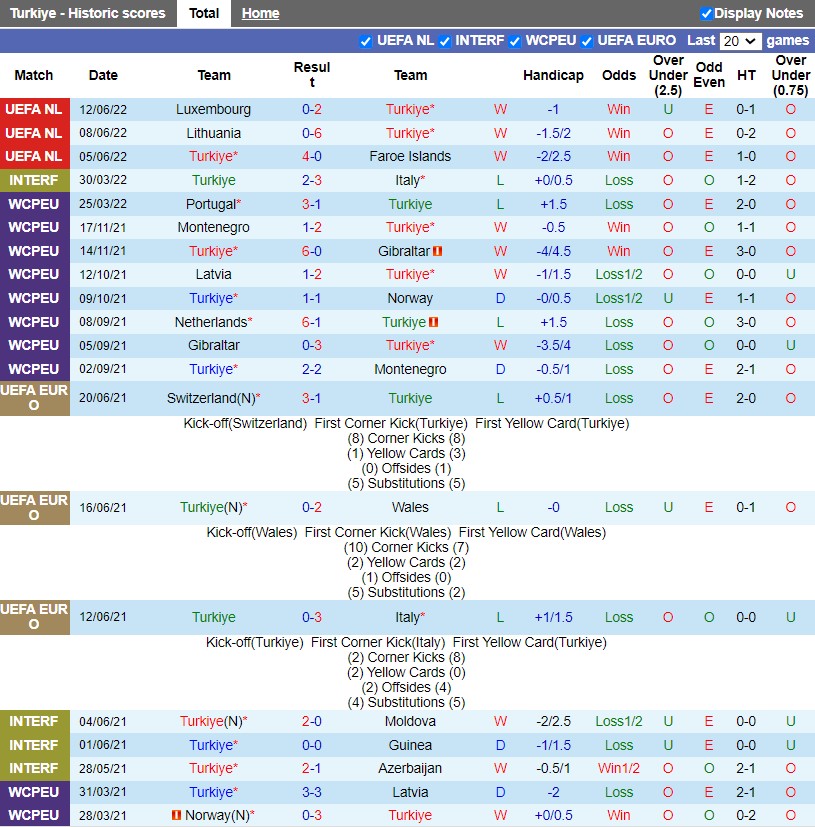The height and width of the screenshot is (827, 815).
Task: Open the 0-2 Luxembourg match score
Action: pos(312,109)
